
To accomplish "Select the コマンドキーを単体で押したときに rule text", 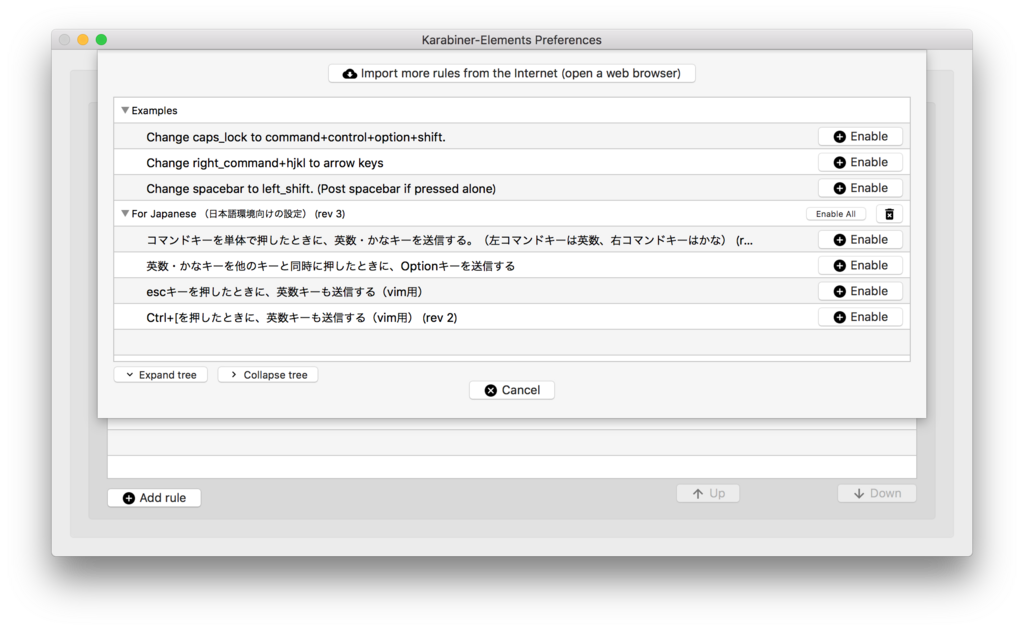I will (449, 240).
